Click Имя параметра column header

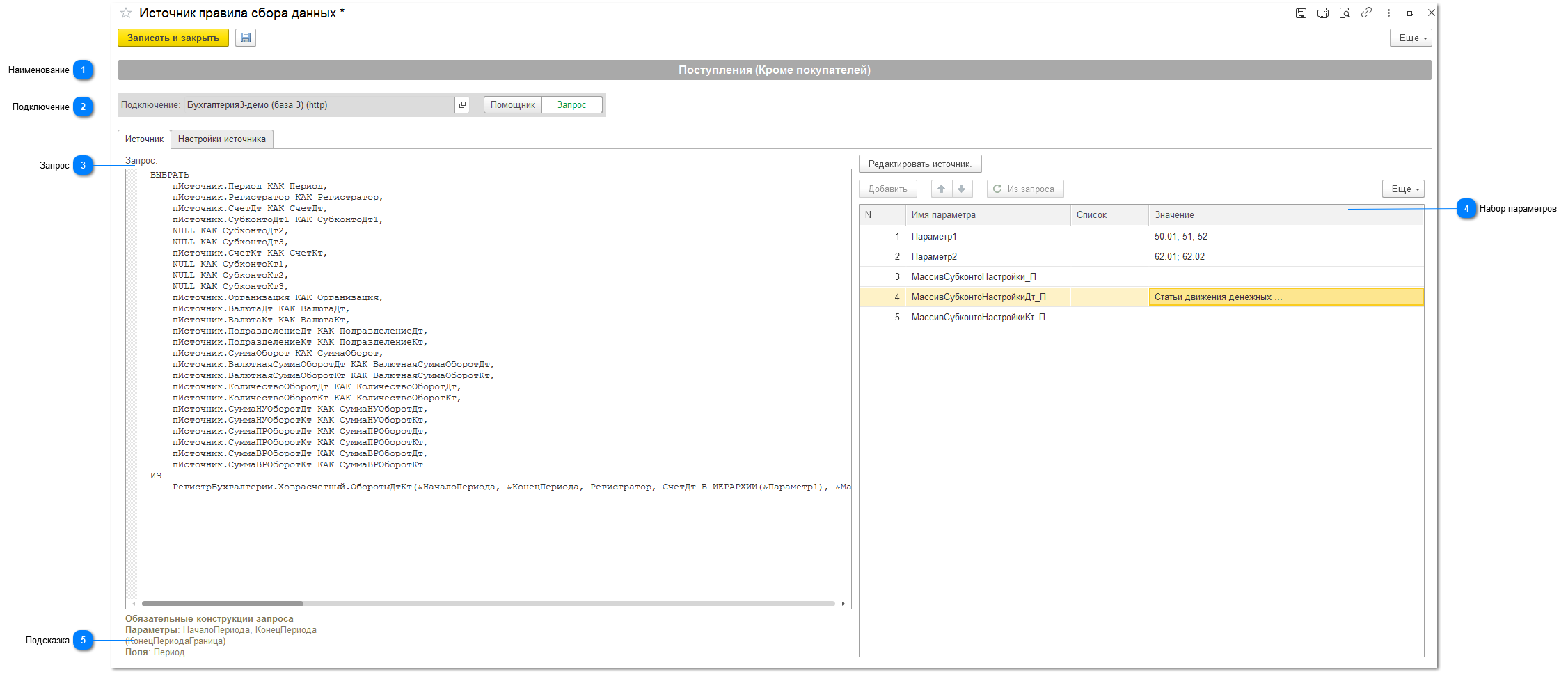(x=988, y=215)
